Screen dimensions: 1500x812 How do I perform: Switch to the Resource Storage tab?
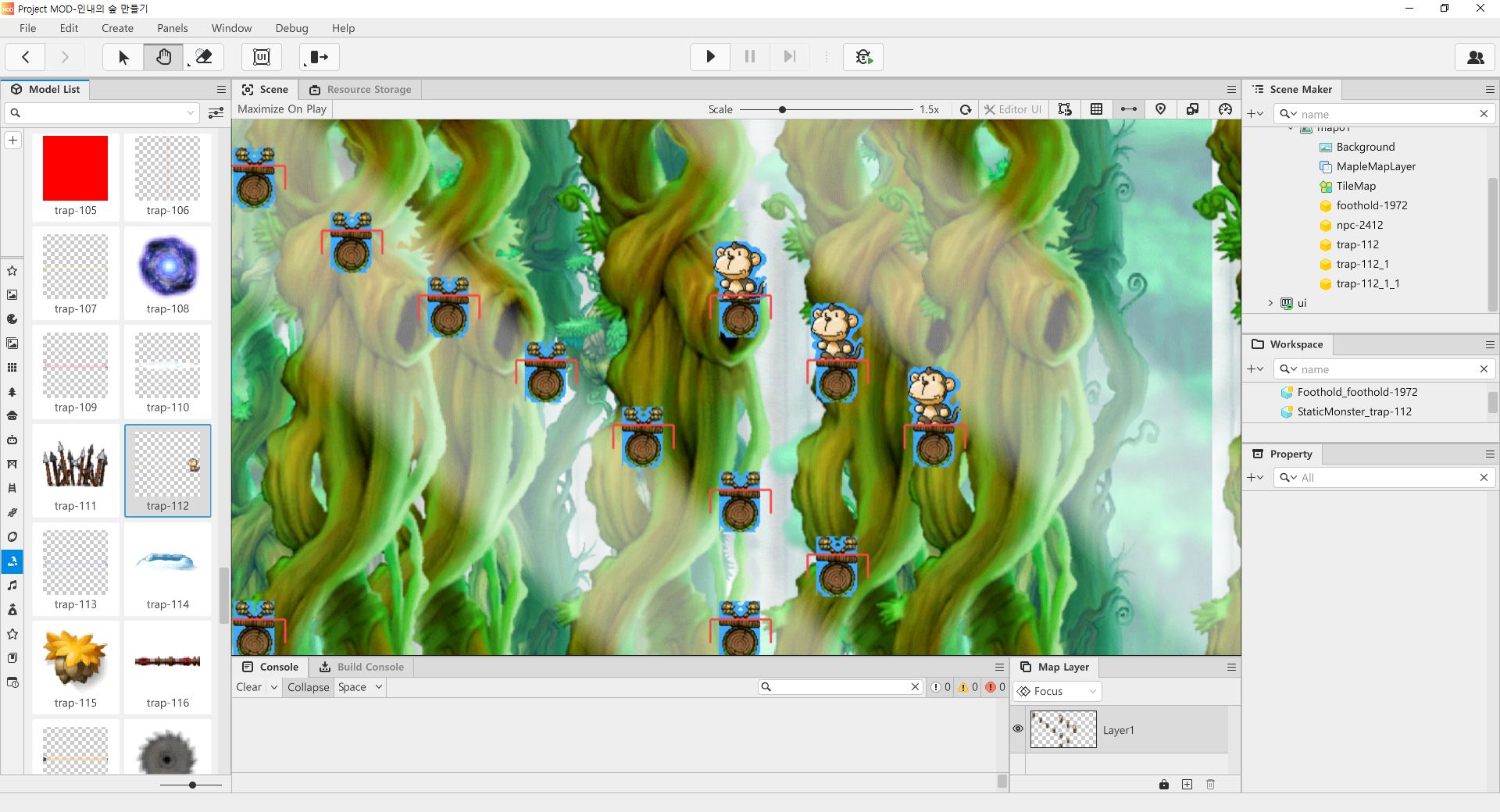tap(361, 90)
